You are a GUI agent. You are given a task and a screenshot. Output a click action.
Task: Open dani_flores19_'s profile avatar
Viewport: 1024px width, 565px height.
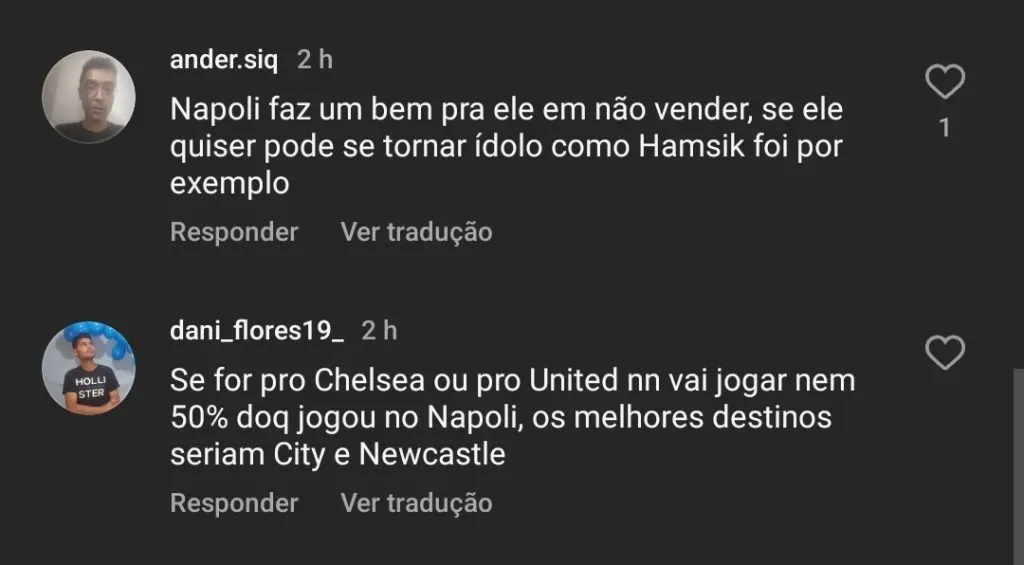point(88,368)
